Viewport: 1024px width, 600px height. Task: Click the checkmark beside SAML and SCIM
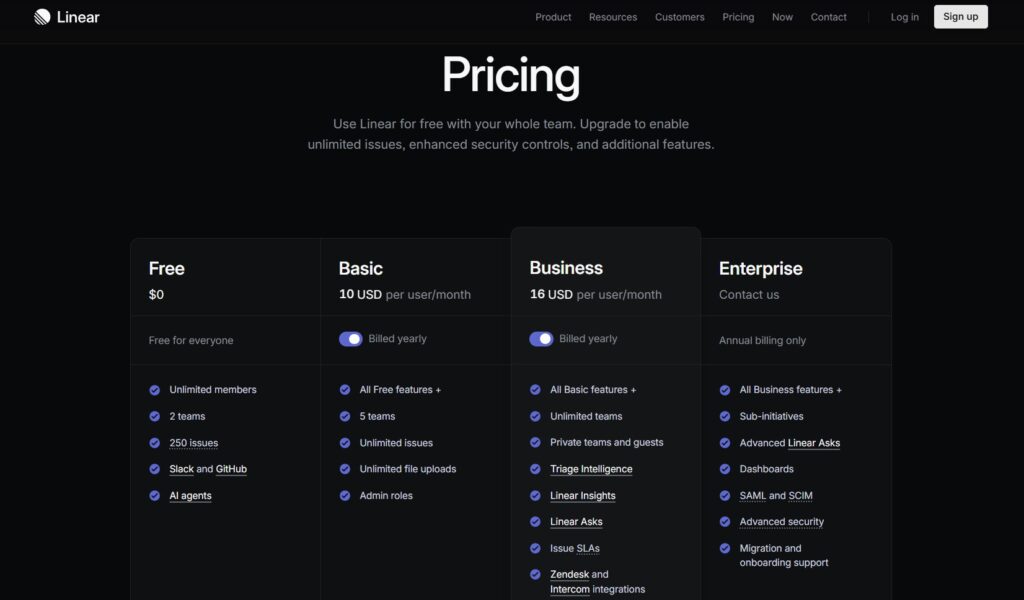724,495
